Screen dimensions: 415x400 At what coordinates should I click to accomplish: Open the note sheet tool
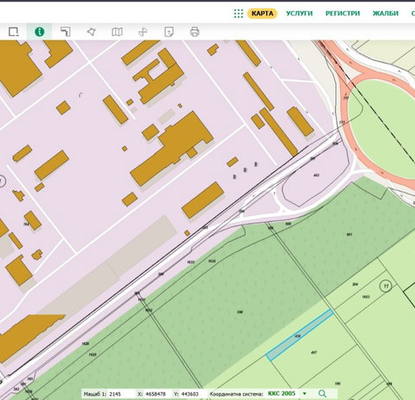tap(169, 32)
